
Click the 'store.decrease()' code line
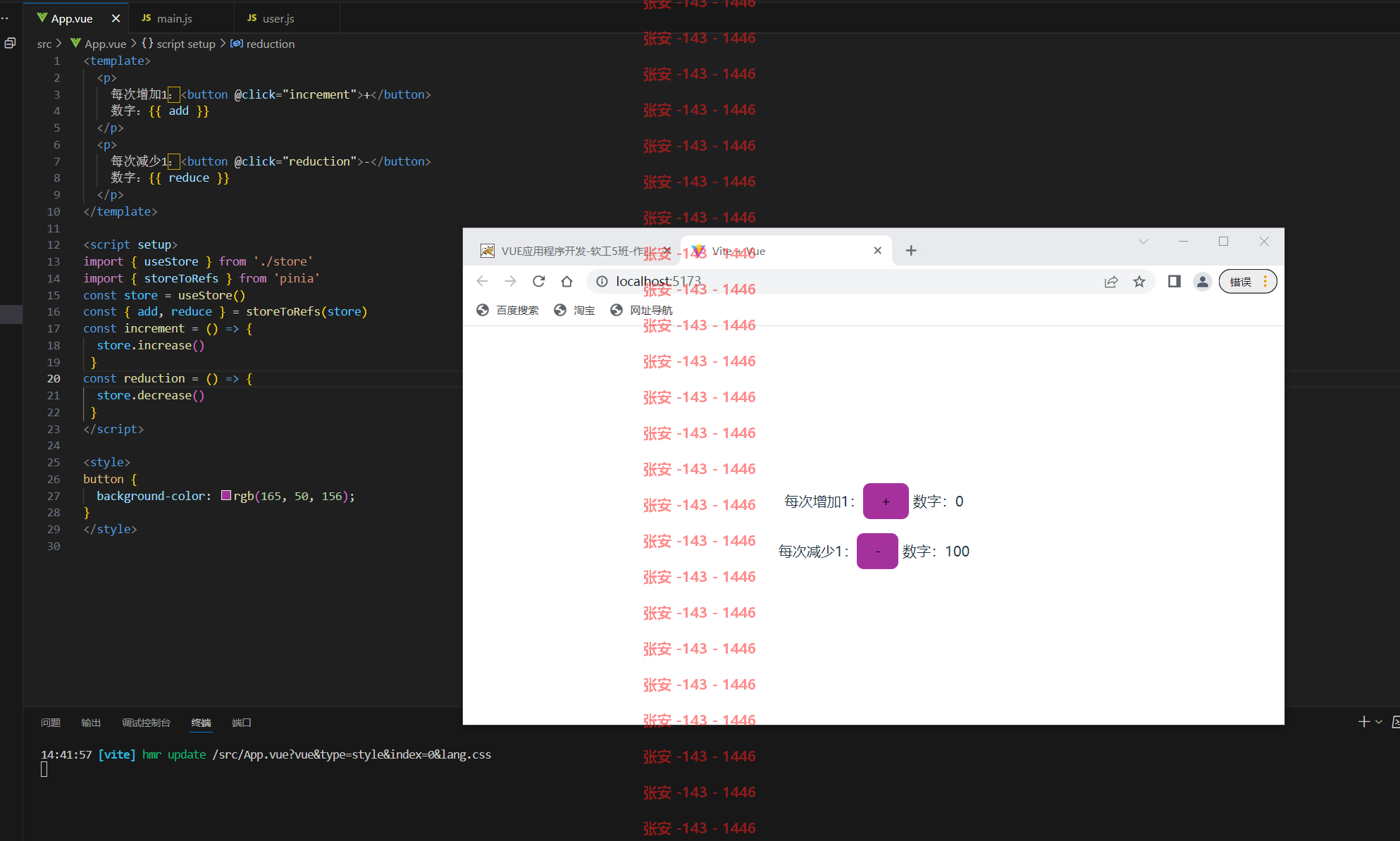click(x=151, y=396)
